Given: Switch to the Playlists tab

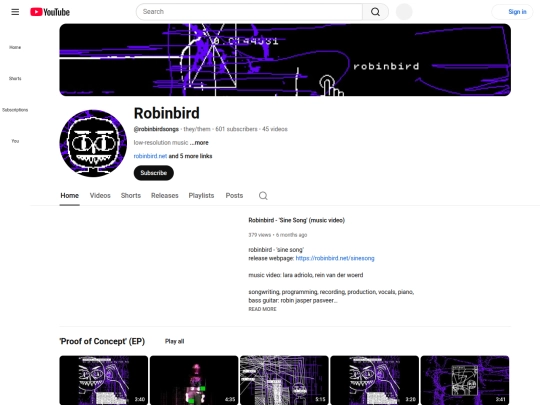Looking at the screenshot, I should [201, 196].
